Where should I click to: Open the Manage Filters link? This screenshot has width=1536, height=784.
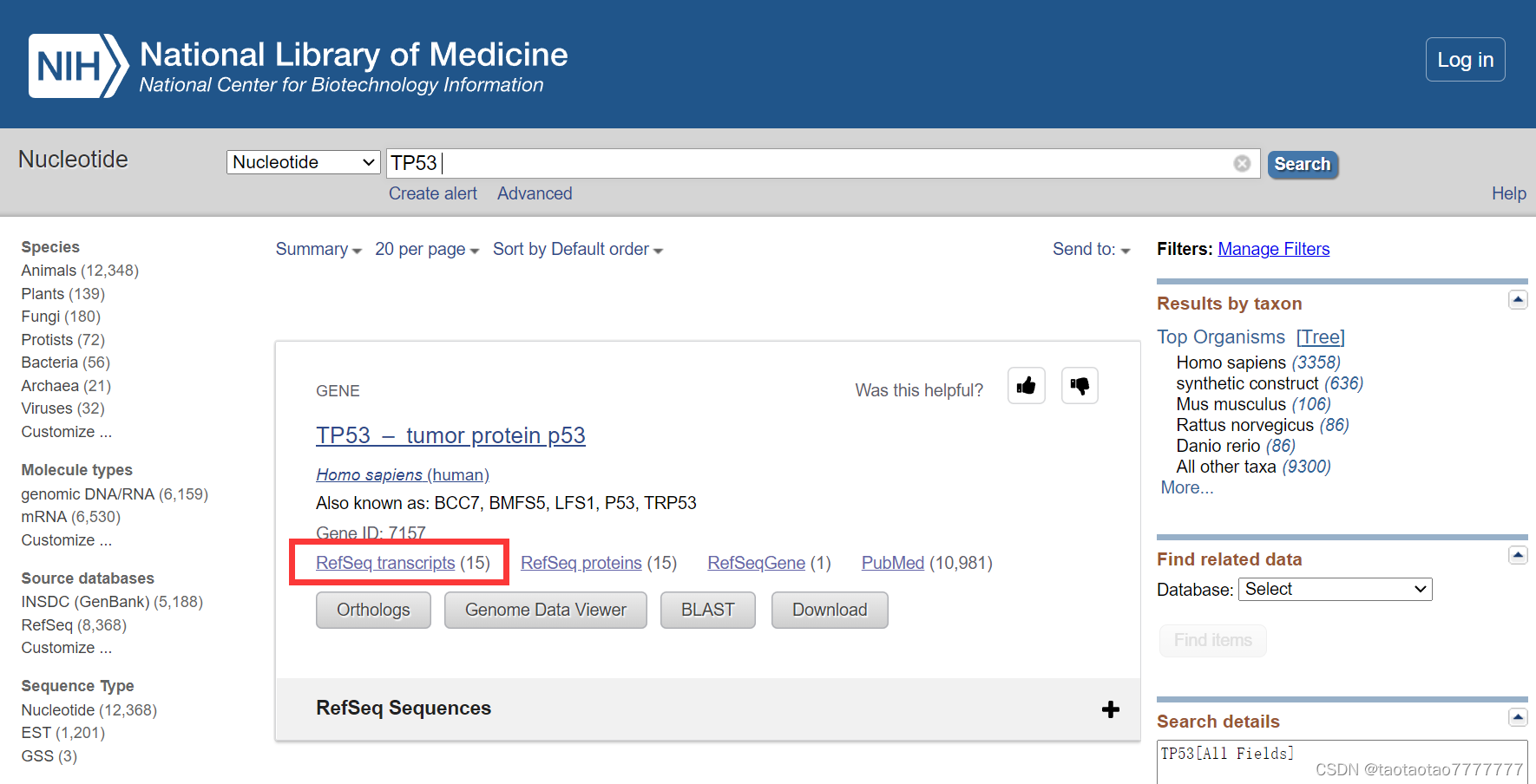[1273, 249]
